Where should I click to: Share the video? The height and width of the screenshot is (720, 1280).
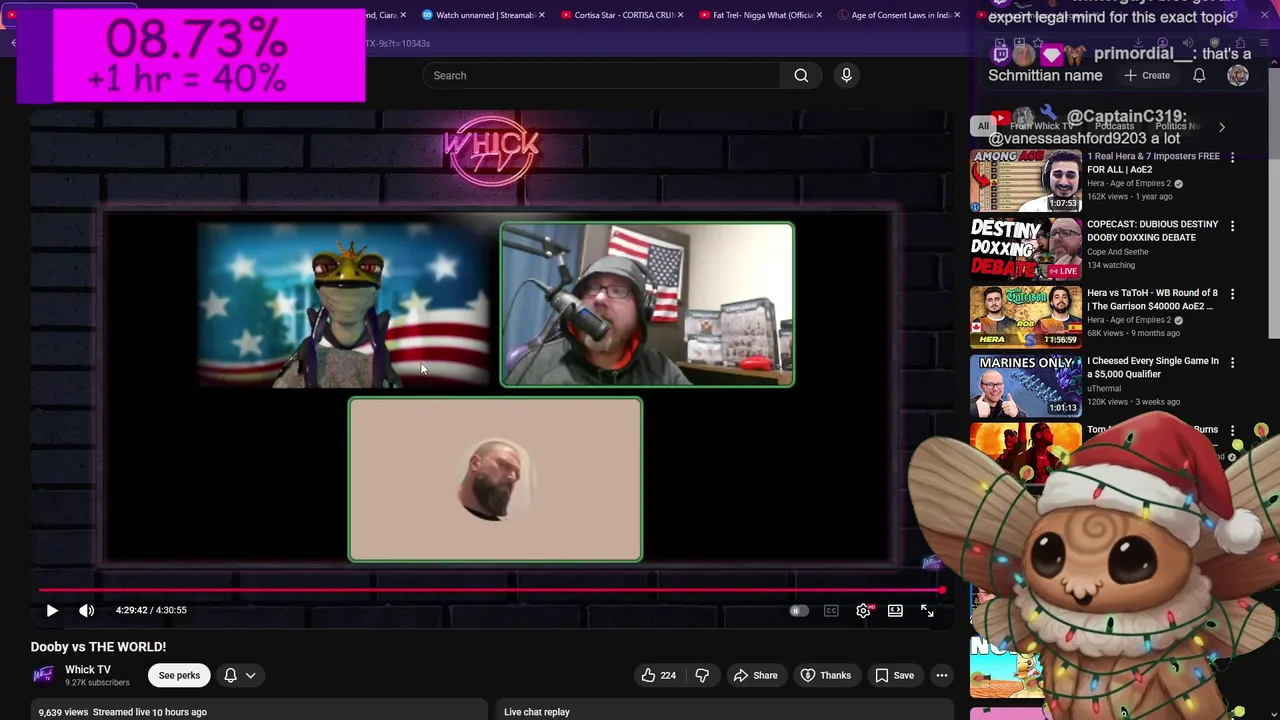point(755,675)
